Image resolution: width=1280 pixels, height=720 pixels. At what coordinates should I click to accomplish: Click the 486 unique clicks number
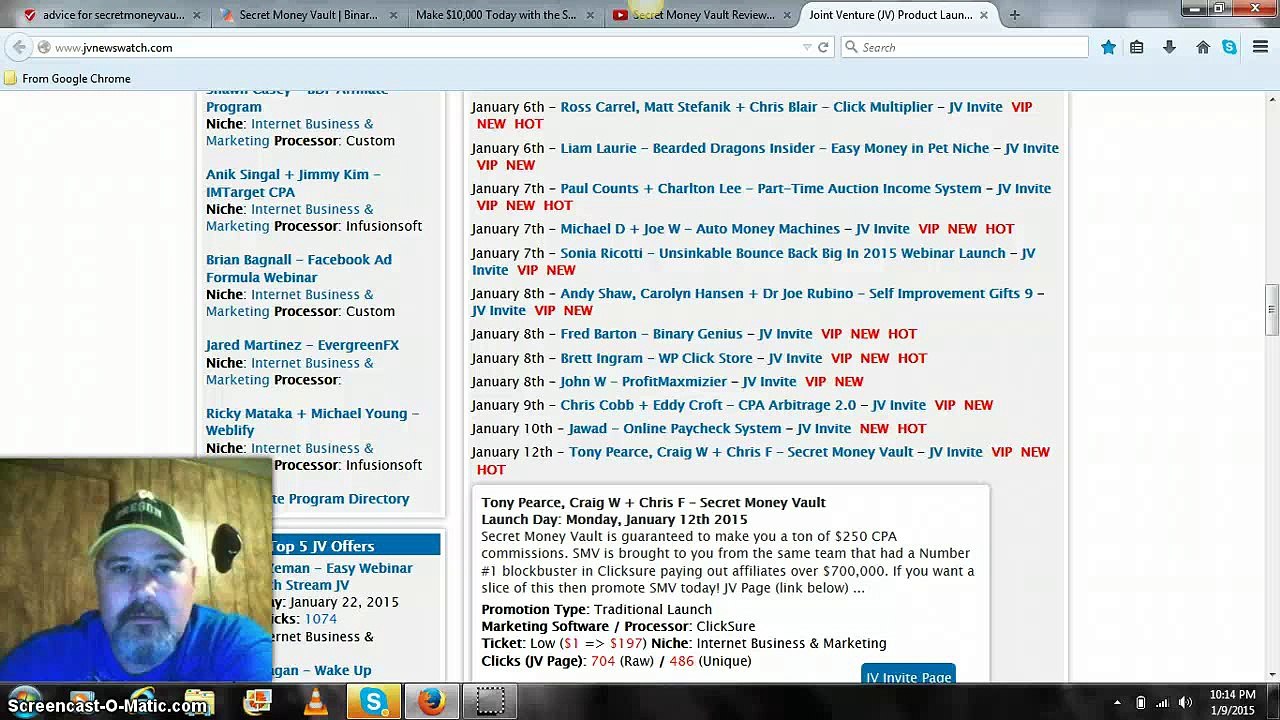point(681,661)
